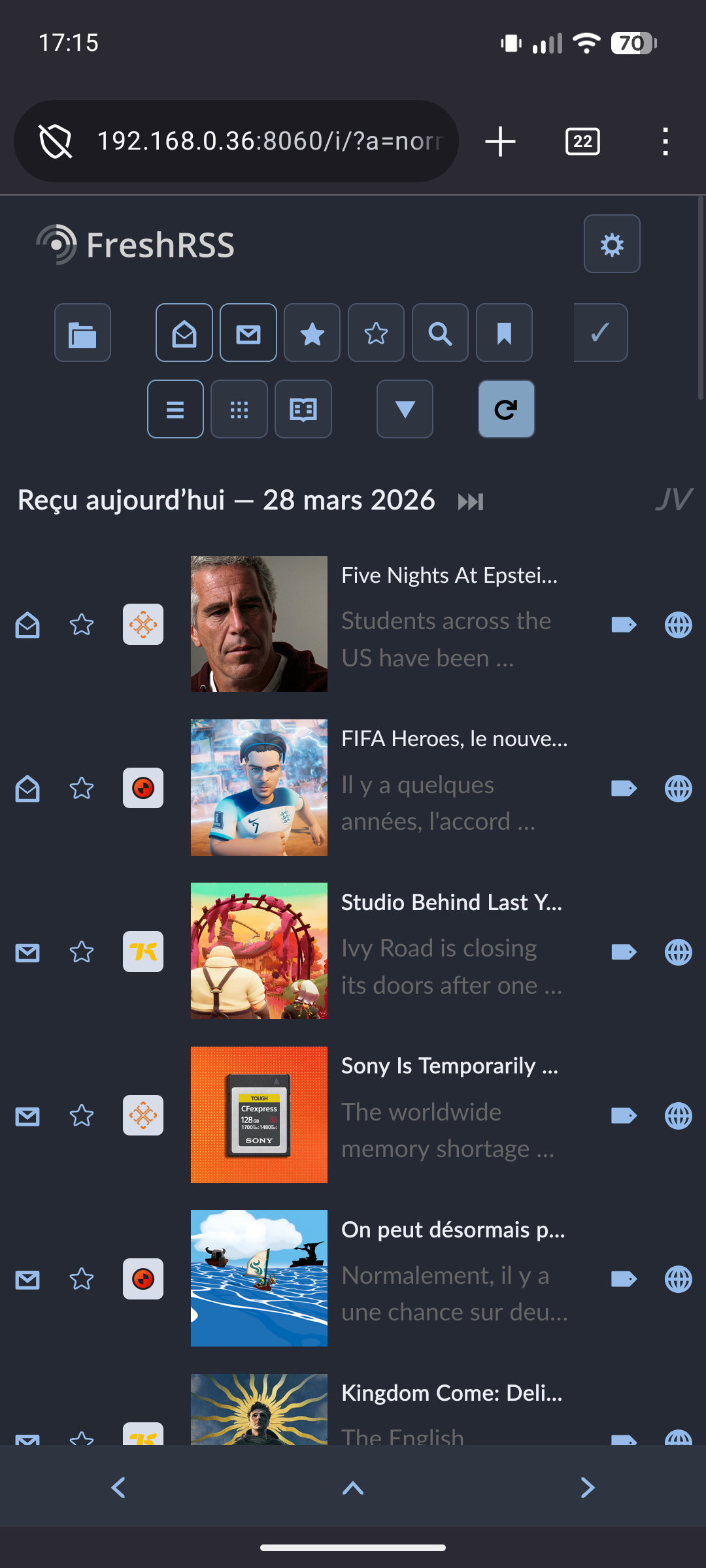706x1568 pixels.
Task: Open FreshRSS settings gear menu
Action: [x=611, y=244]
